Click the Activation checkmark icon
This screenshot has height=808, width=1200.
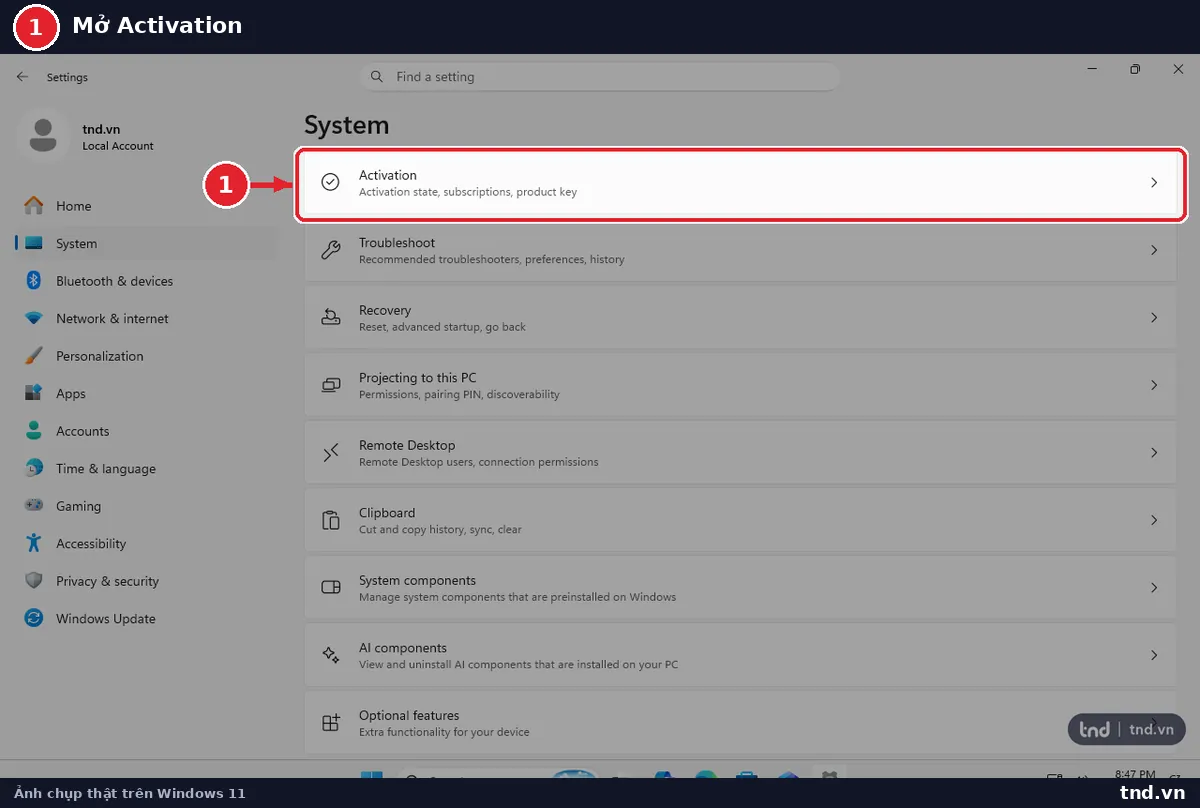pyautogui.click(x=330, y=182)
